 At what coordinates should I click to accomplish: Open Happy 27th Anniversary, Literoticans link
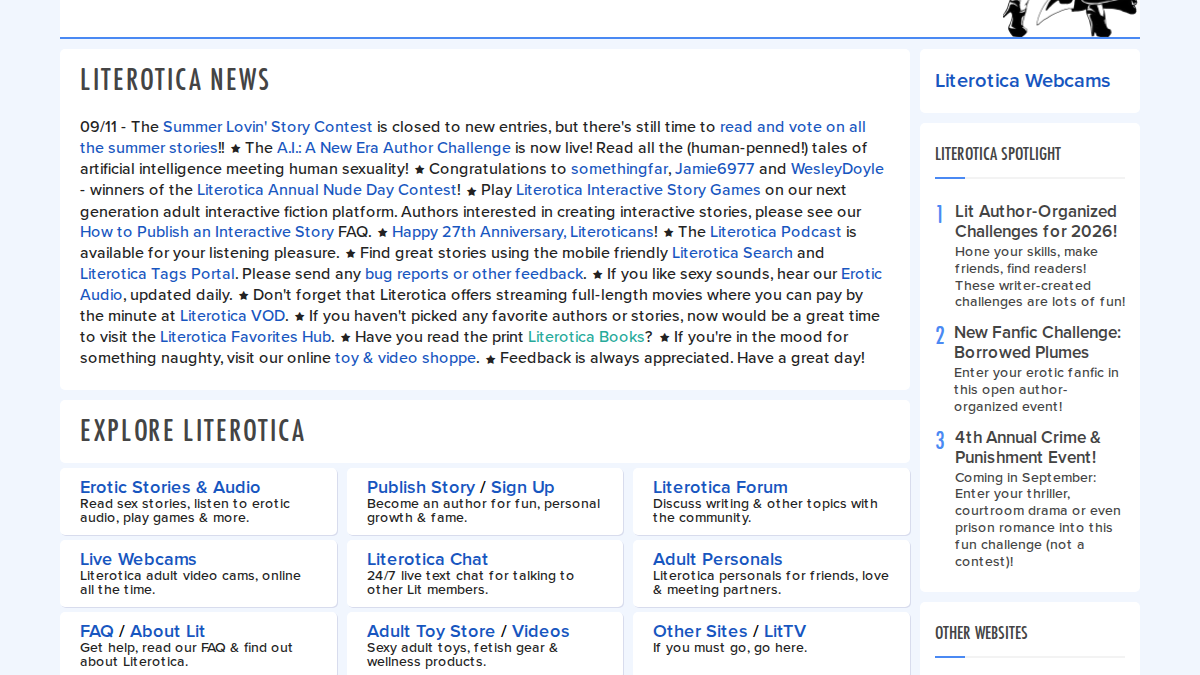pyautogui.click(x=522, y=232)
